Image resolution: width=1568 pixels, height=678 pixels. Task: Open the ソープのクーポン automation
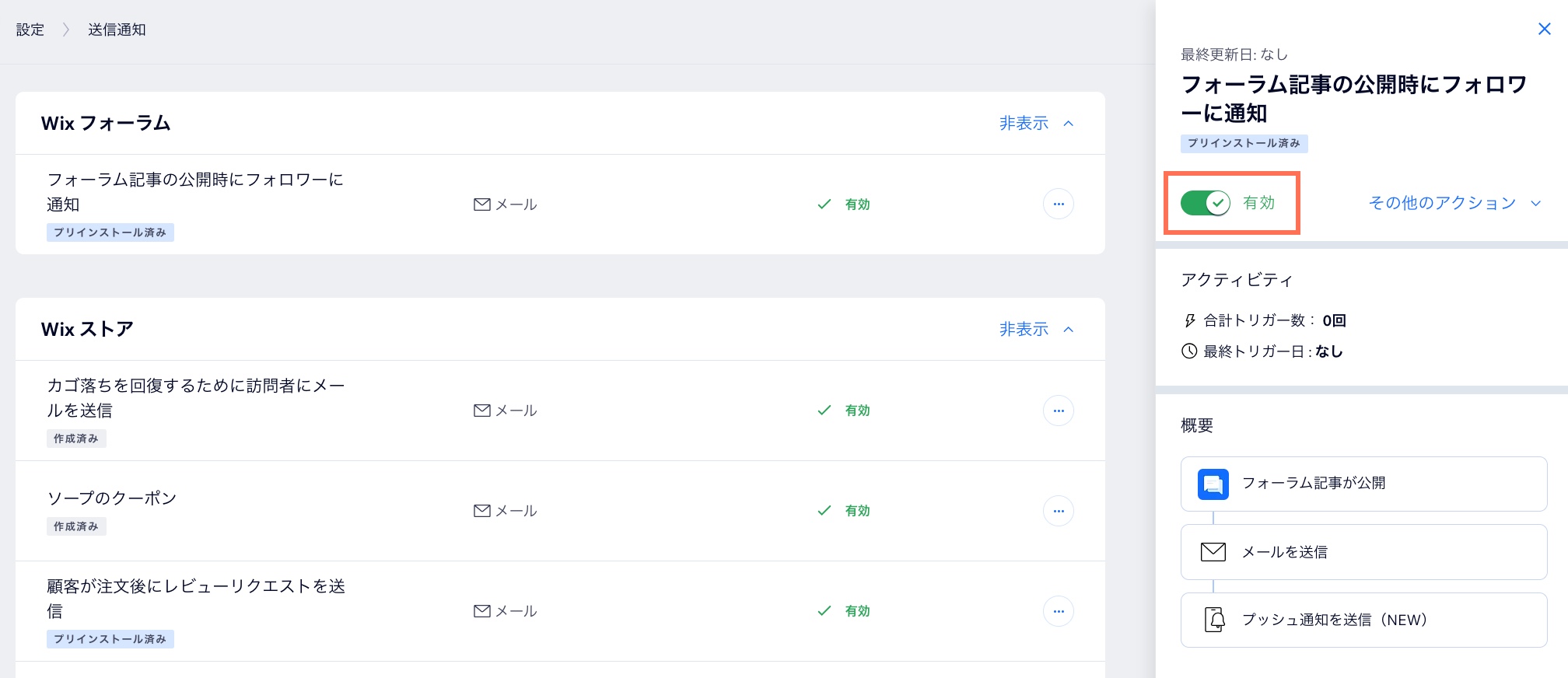(x=112, y=498)
